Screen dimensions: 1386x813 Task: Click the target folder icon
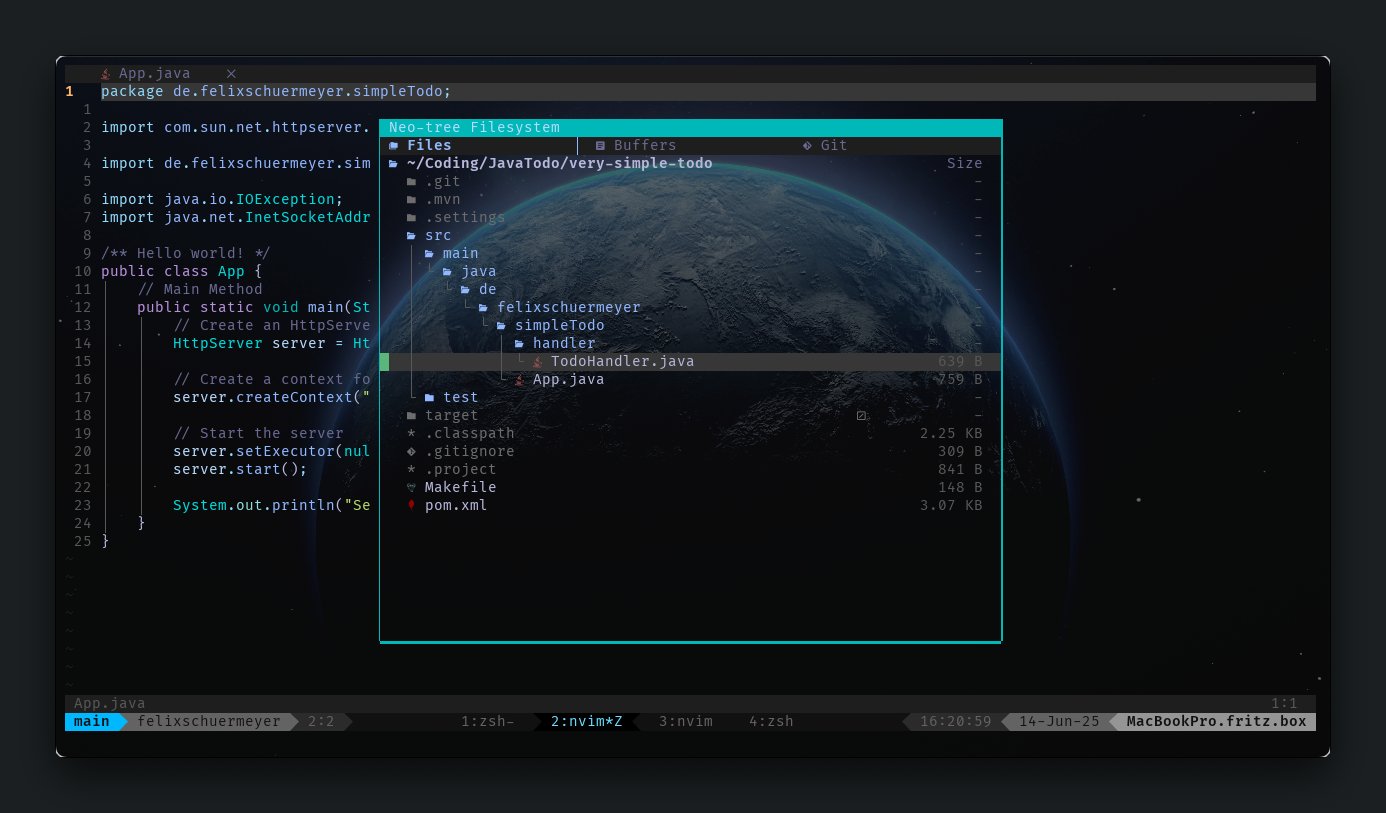point(411,415)
